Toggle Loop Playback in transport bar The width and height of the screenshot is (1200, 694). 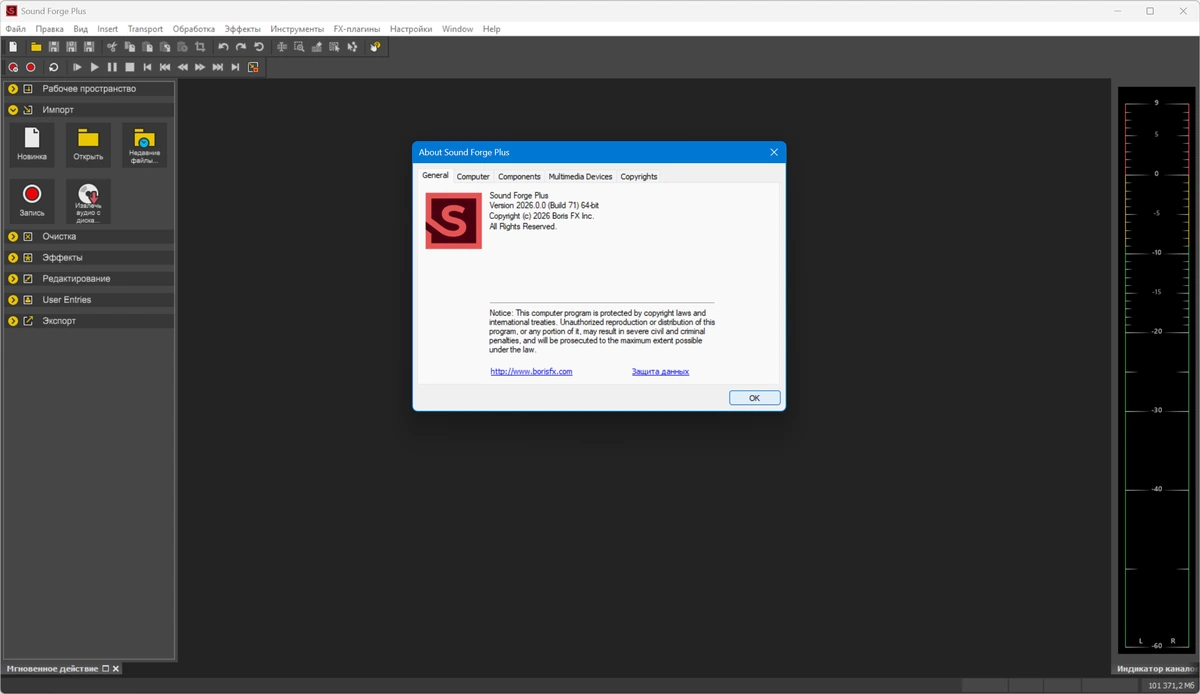coord(53,67)
